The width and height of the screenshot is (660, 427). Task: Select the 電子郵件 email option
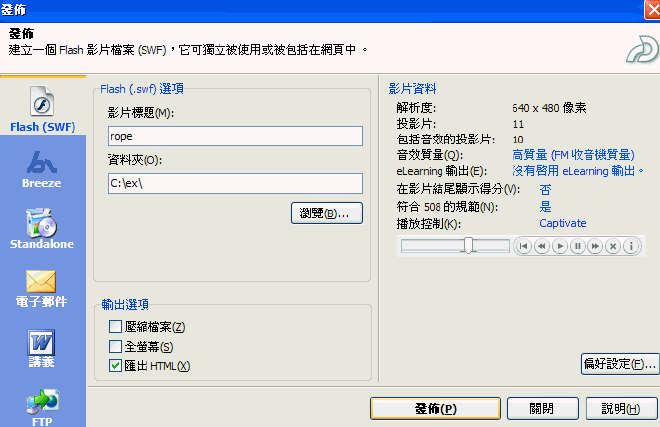[x=41, y=288]
